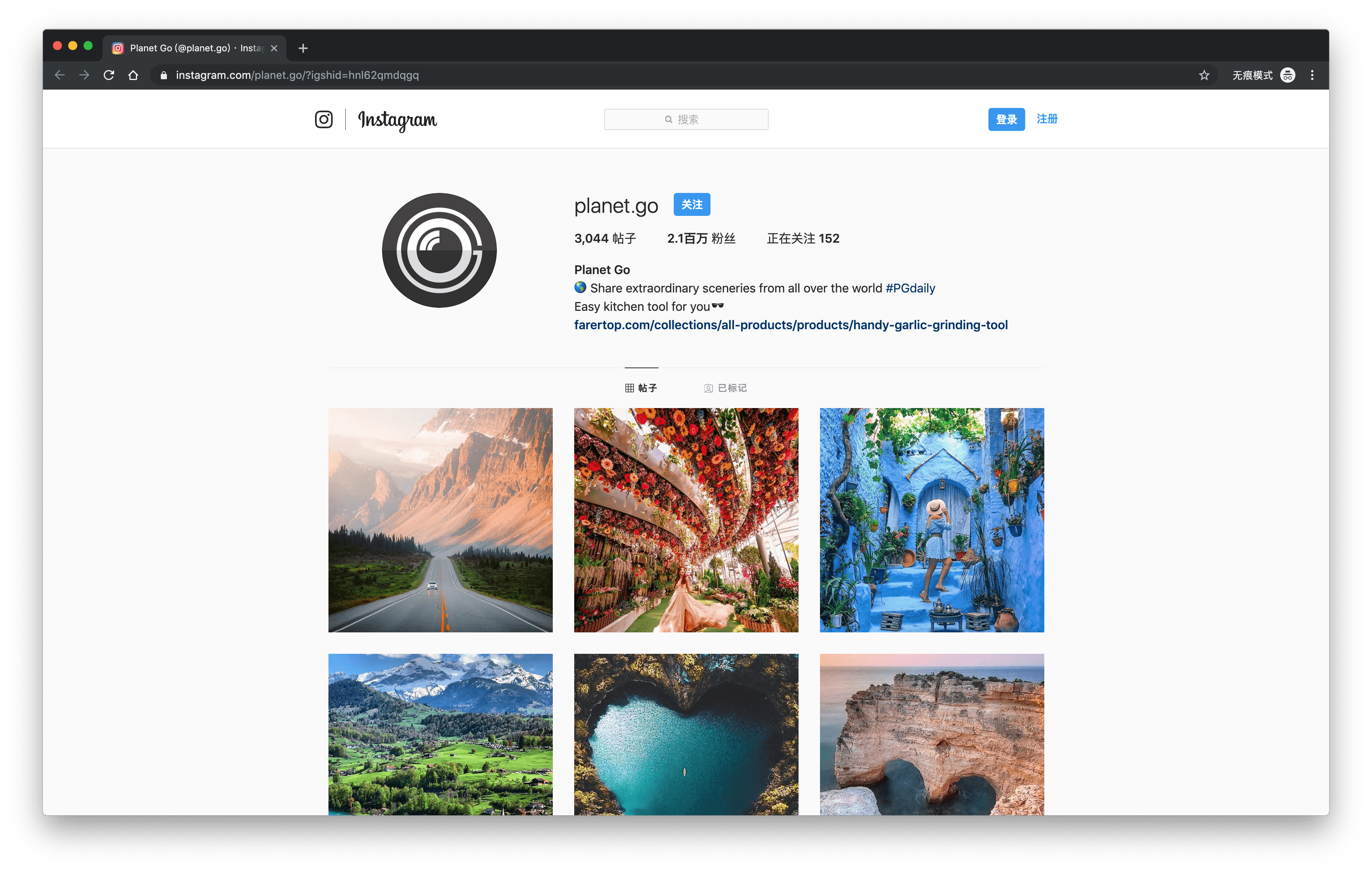The image size is (1372, 872).
Task: Click the 注册 sign up link
Action: [1047, 119]
